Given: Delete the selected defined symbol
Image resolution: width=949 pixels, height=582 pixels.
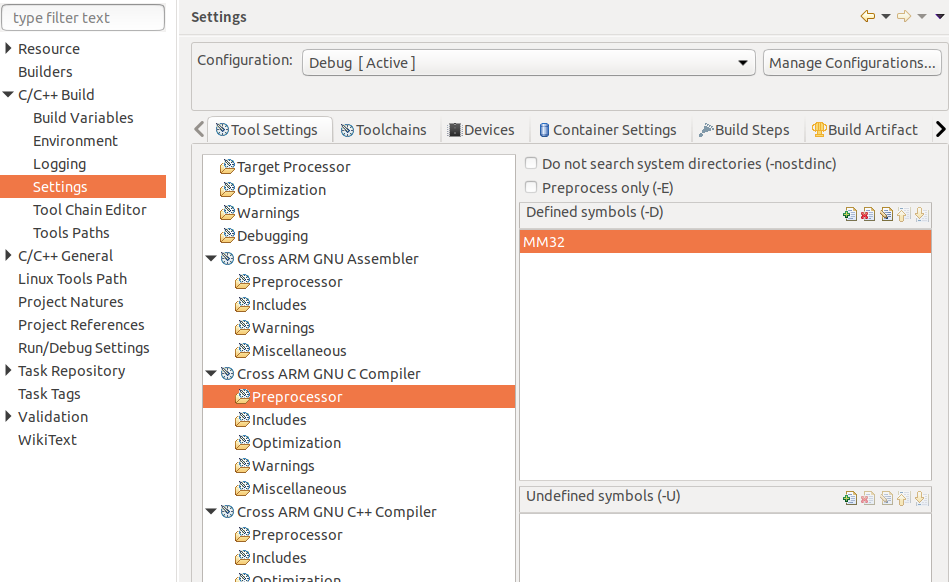Looking at the screenshot, I should click(x=868, y=214).
